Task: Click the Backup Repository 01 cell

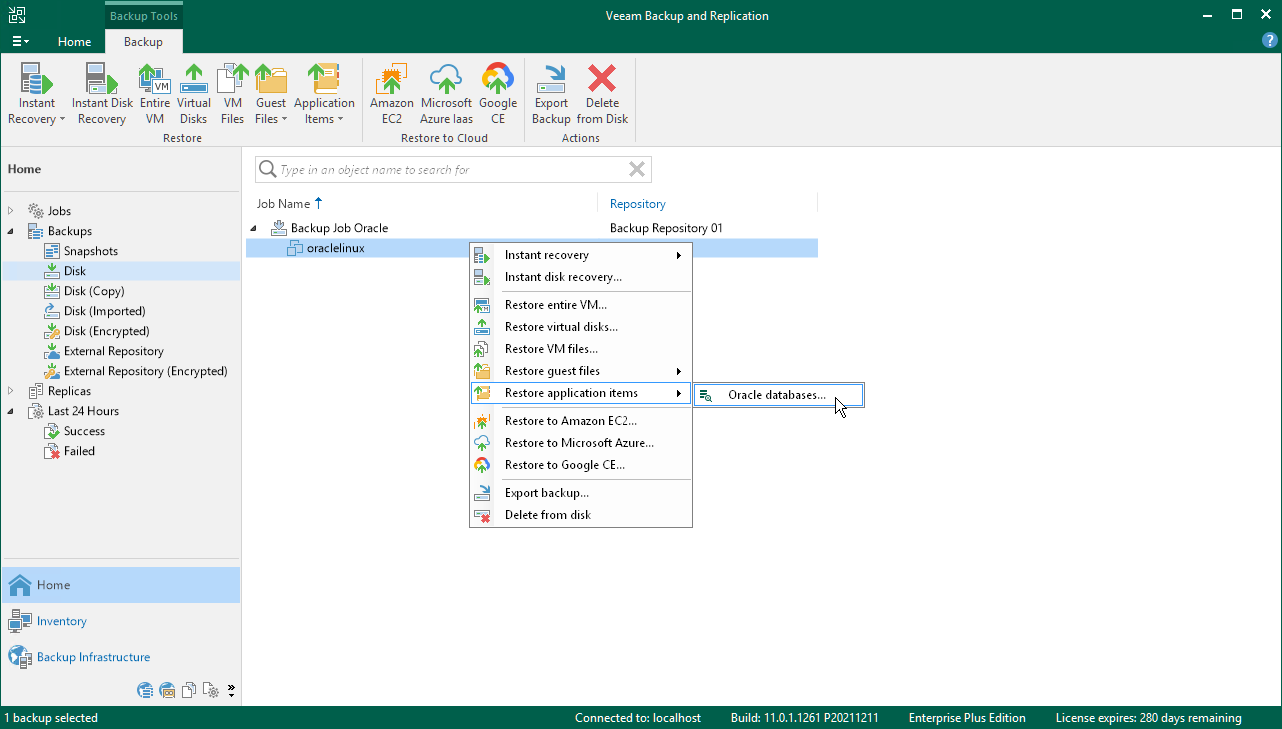Action: point(666,228)
